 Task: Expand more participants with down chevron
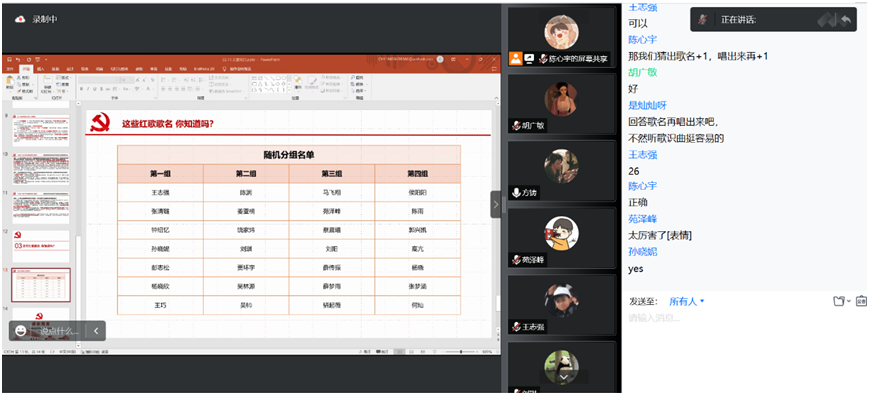pyautogui.click(x=564, y=377)
